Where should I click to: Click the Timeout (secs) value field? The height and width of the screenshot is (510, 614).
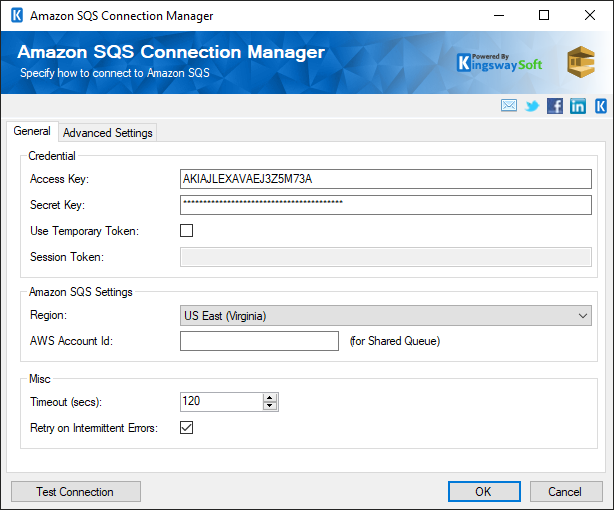point(222,402)
